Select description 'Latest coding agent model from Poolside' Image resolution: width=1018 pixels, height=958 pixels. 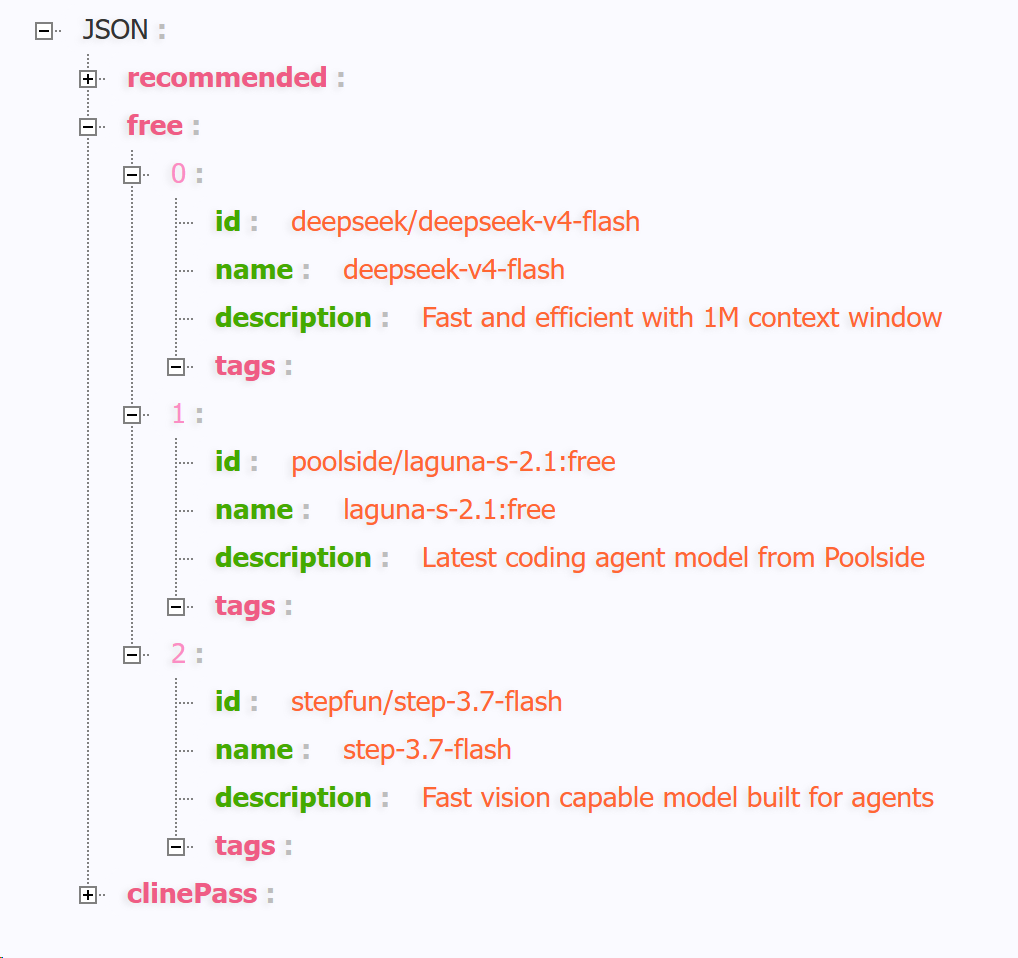click(673, 558)
